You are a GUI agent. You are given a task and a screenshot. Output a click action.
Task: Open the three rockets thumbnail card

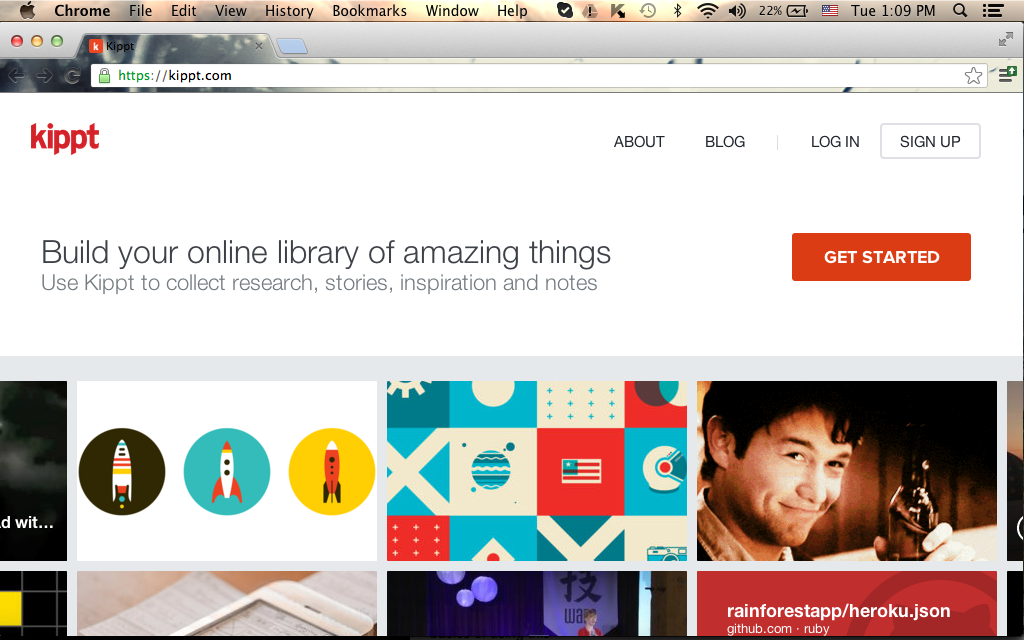point(227,471)
